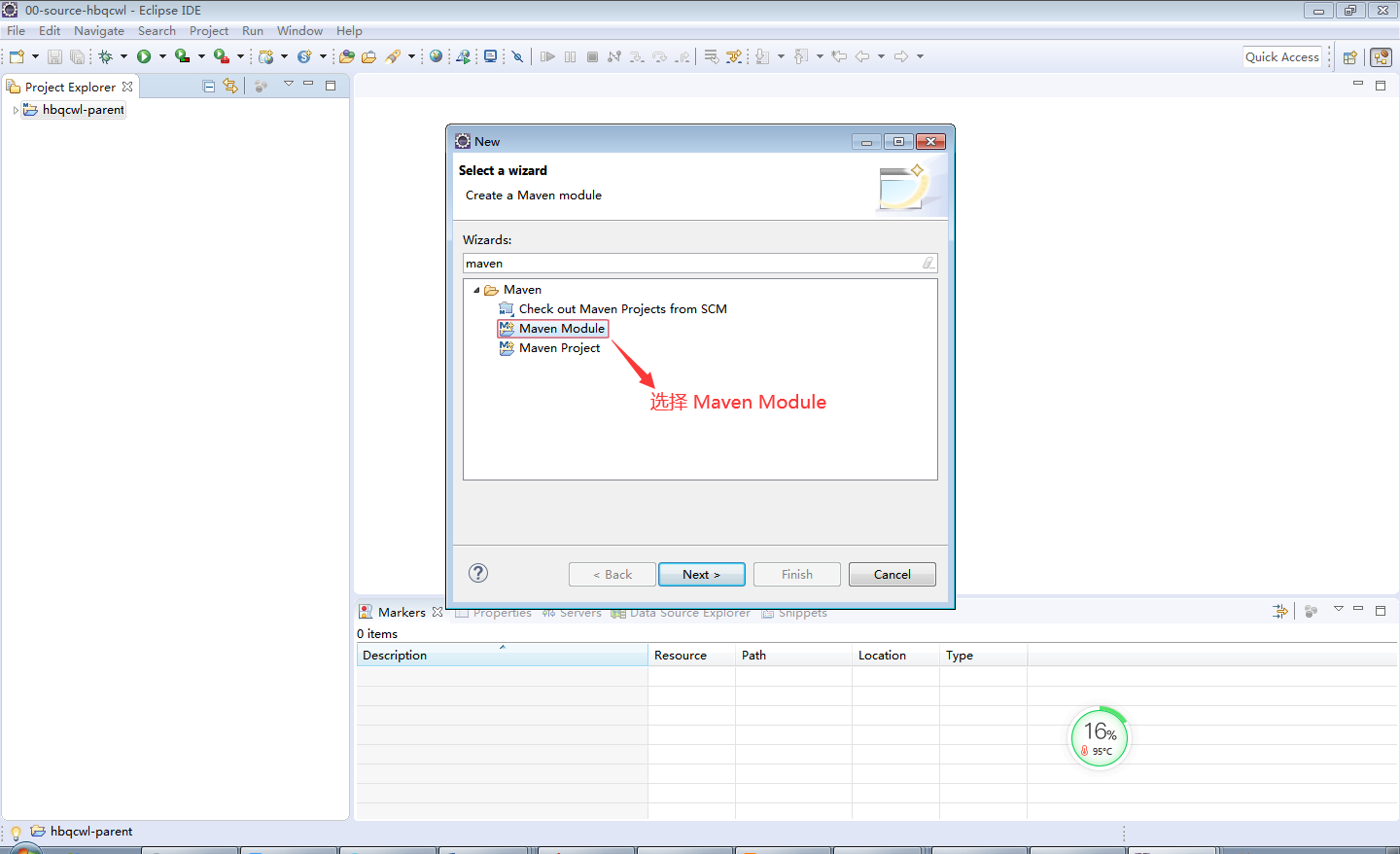Click the Open Console monitor icon
Screen dimensions: 1400x854
click(x=491, y=56)
